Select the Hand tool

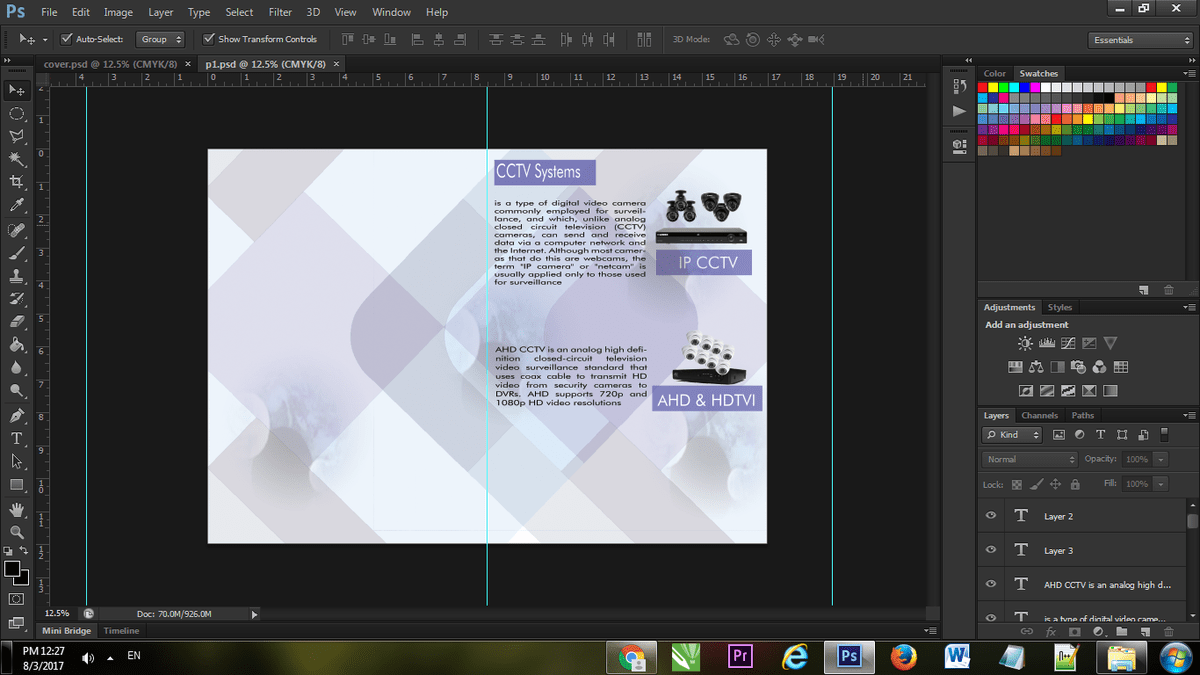tap(17, 509)
